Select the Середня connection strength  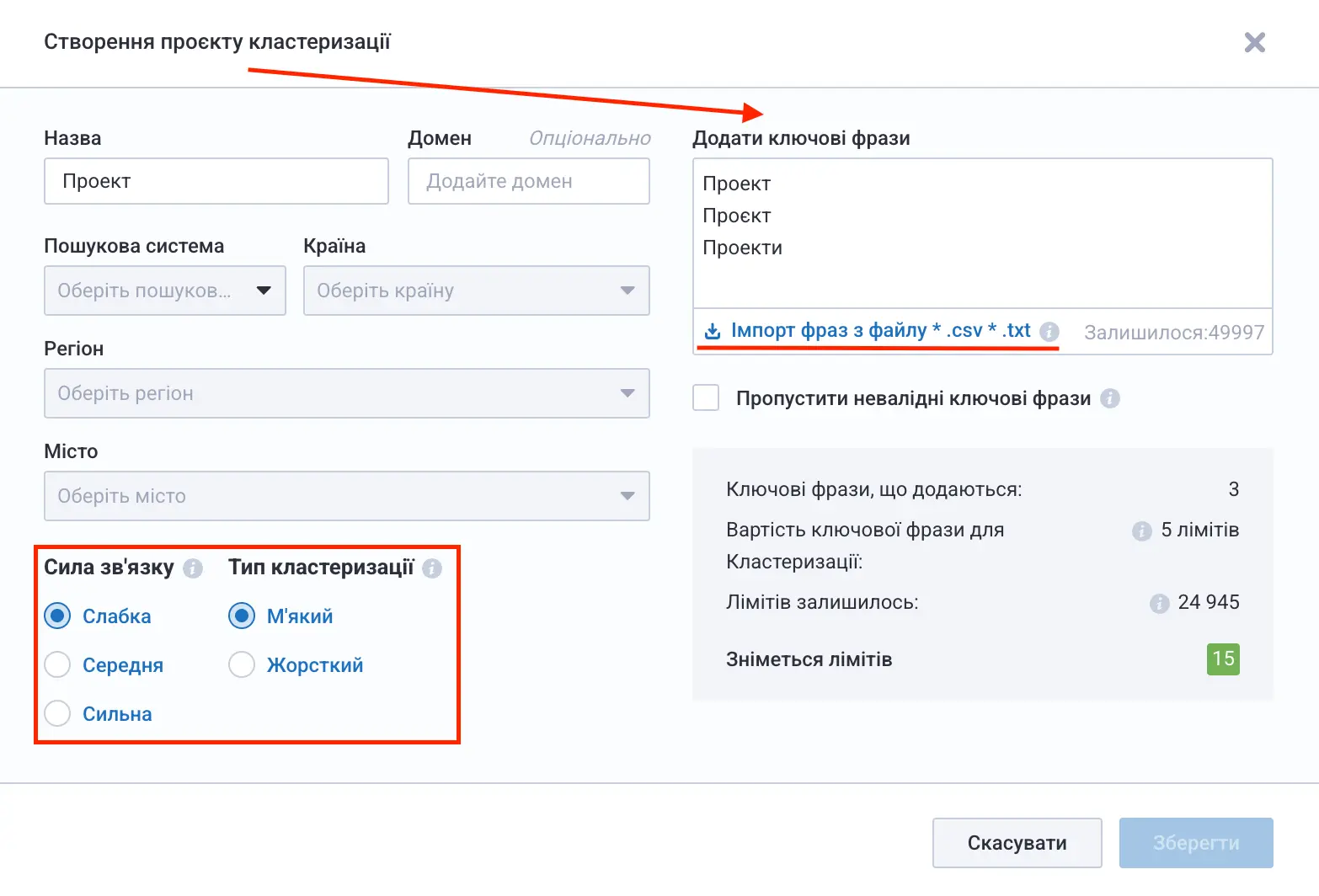[x=57, y=664]
